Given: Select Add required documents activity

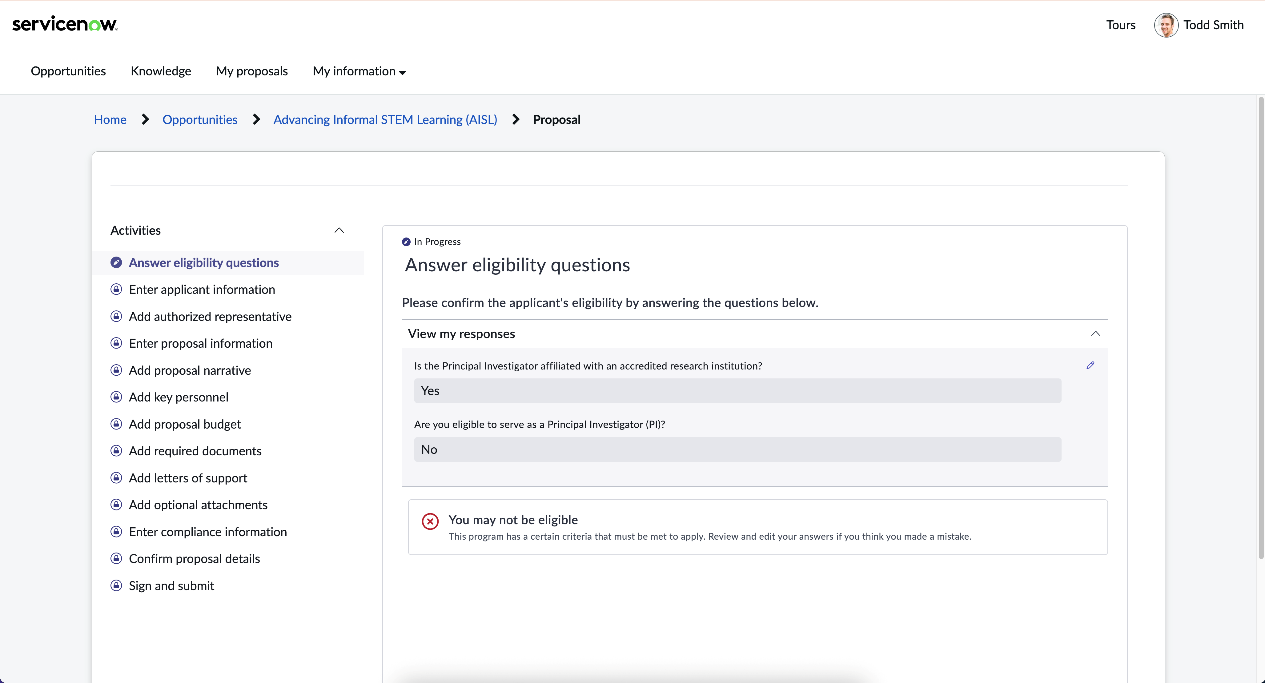Looking at the screenshot, I should point(195,452).
